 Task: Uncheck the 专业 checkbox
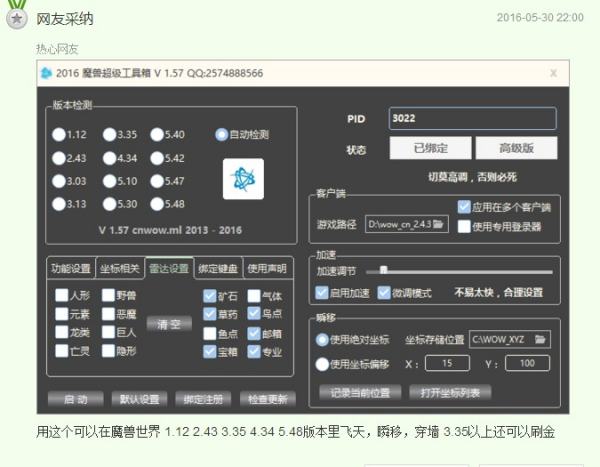pos(254,352)
